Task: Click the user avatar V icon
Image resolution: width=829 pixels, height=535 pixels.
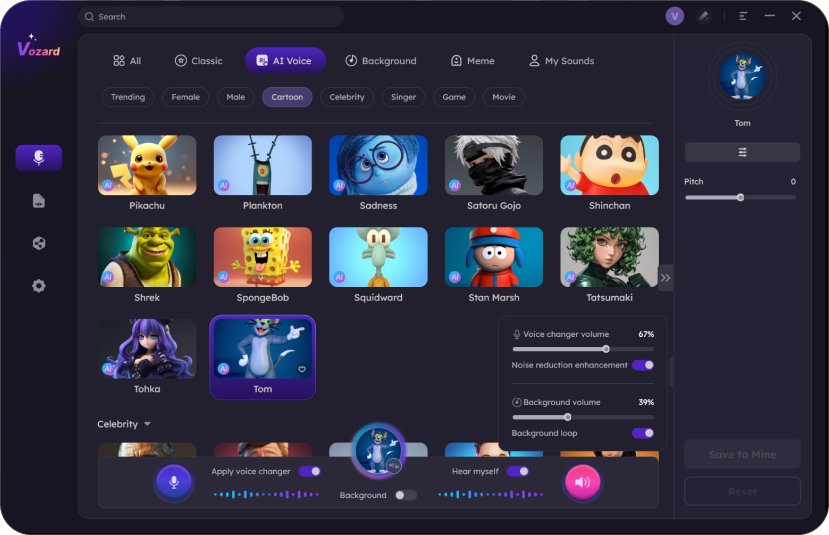Action: [674, 16]
